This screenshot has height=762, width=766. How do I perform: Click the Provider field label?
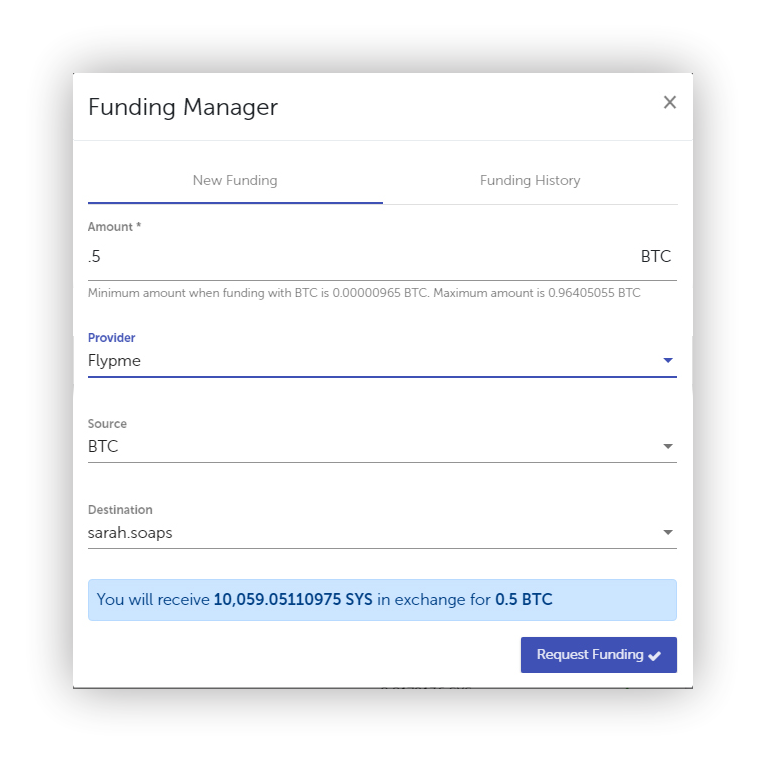111,338
